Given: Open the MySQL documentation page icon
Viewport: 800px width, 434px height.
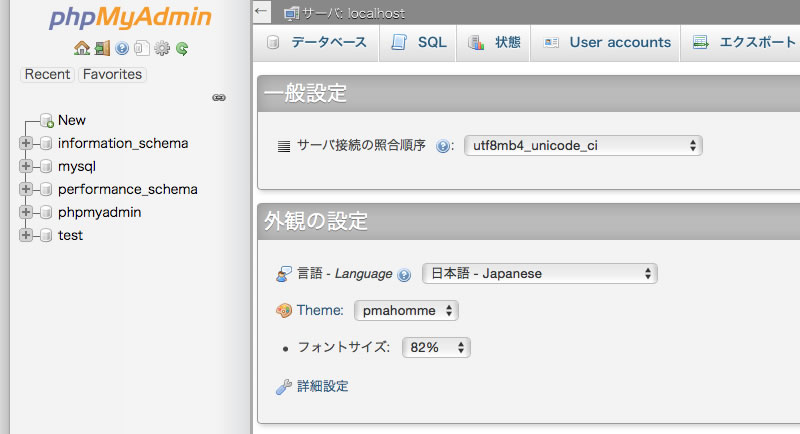Looking at the screenshot, I should point(141,48).
